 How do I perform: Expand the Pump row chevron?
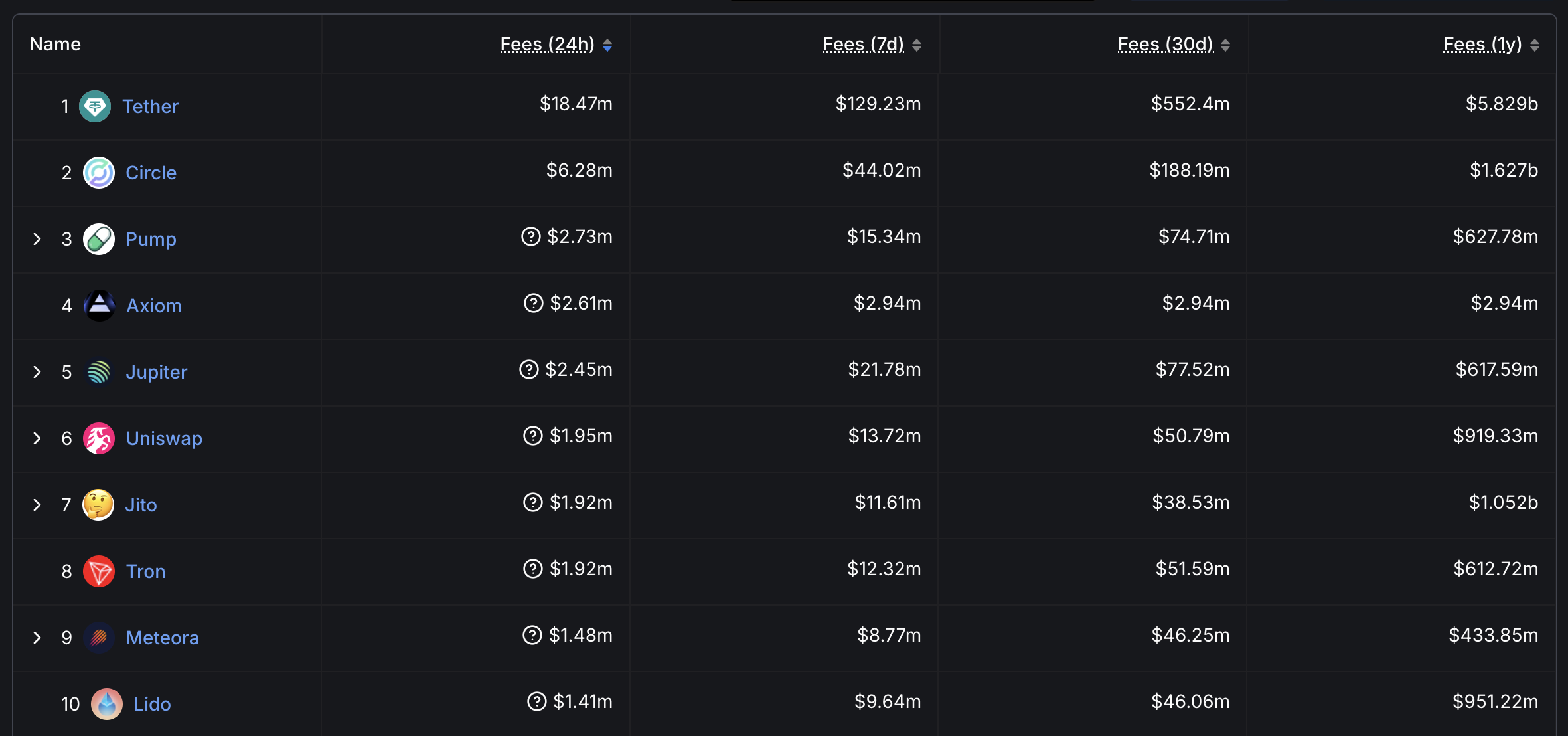click(37, 239)
